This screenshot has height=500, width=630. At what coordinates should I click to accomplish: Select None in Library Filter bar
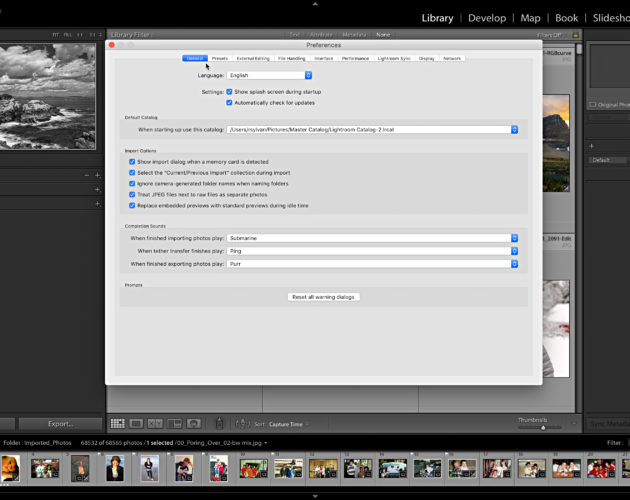click(x=383, y=35)
